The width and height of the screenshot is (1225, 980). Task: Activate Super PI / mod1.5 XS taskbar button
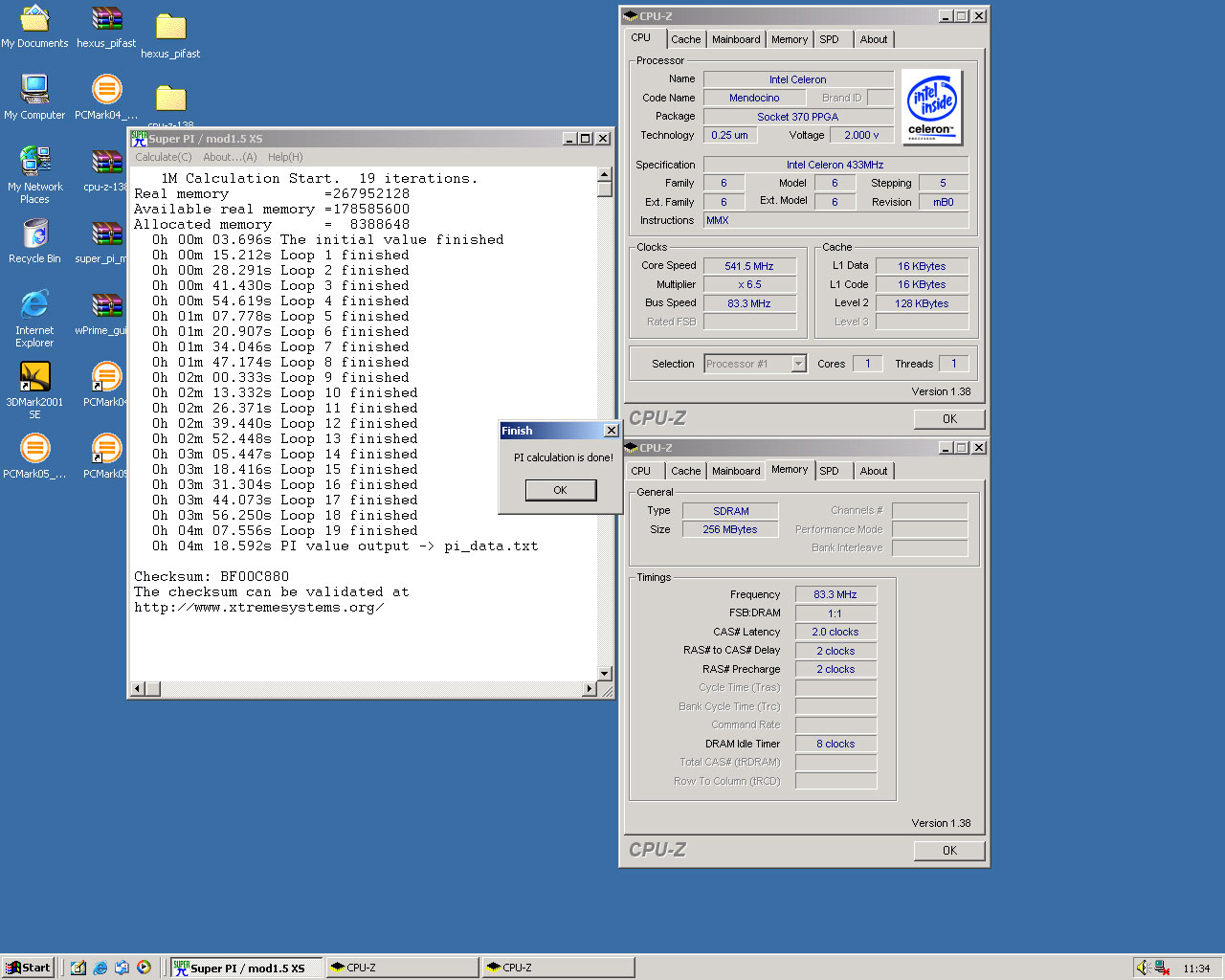coord(247,968)
